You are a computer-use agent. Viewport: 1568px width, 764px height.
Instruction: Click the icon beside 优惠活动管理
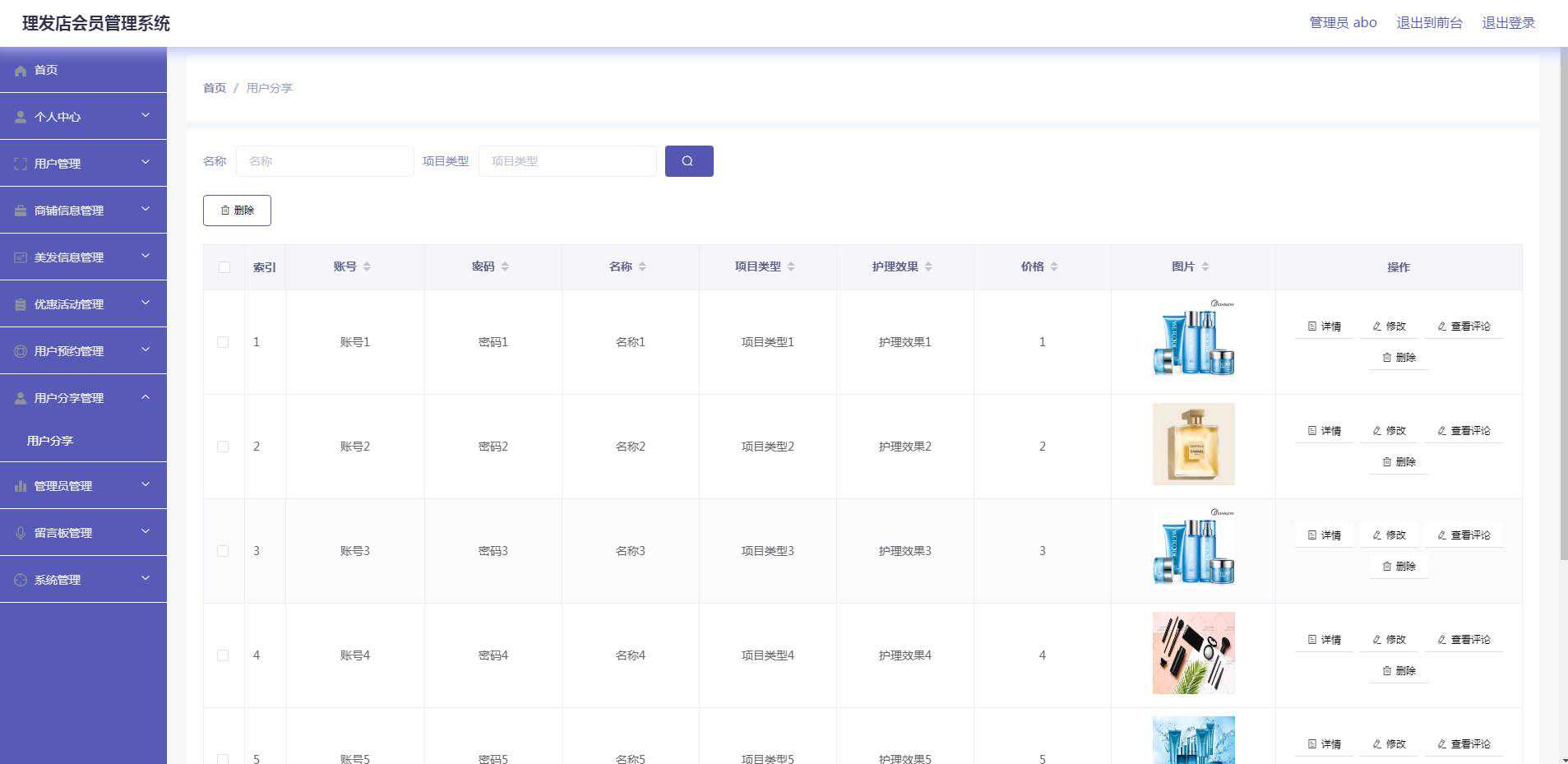tap(21, 304)
